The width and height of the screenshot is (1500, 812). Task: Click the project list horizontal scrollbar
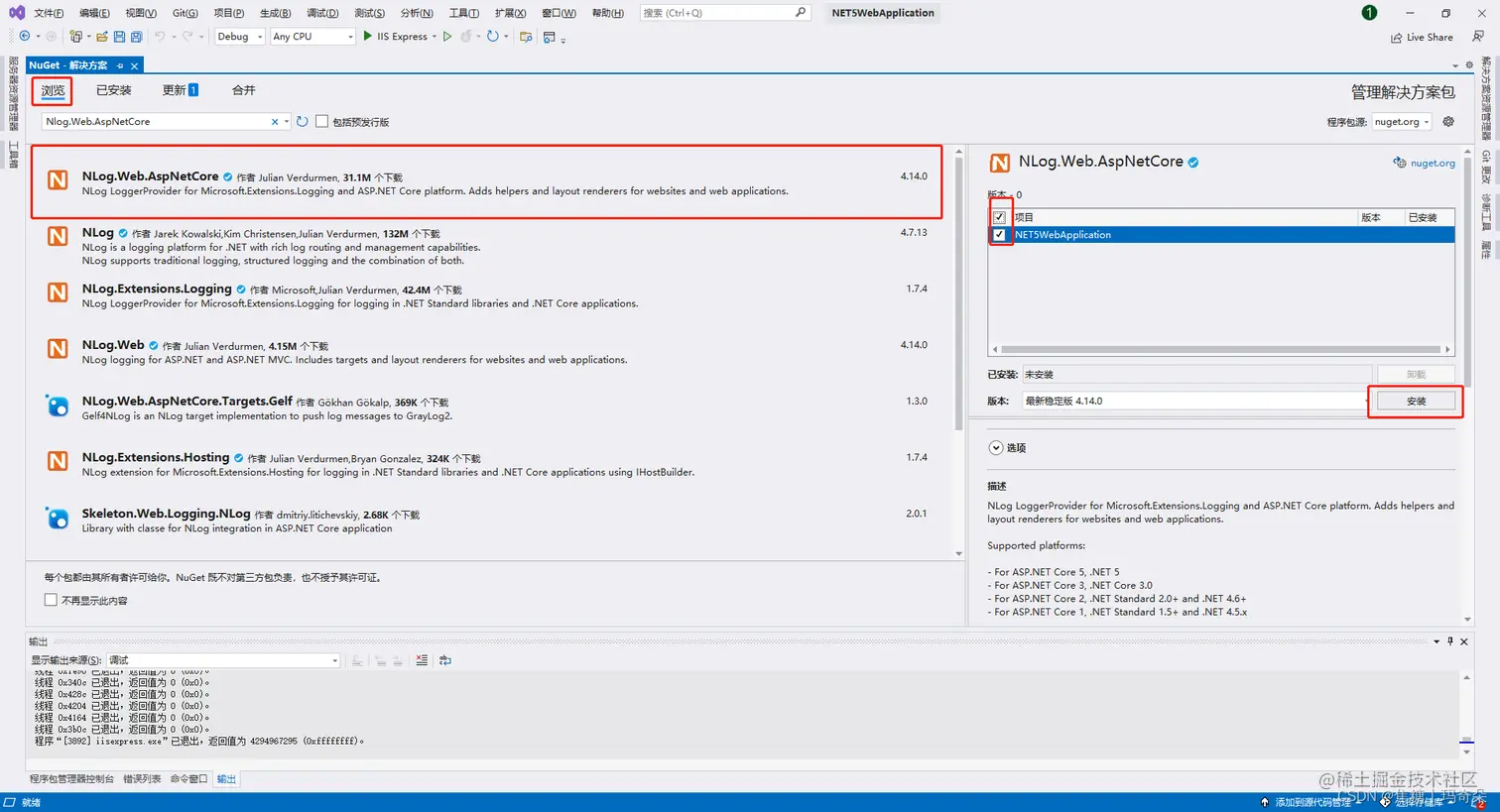[x=1220, y=349]
